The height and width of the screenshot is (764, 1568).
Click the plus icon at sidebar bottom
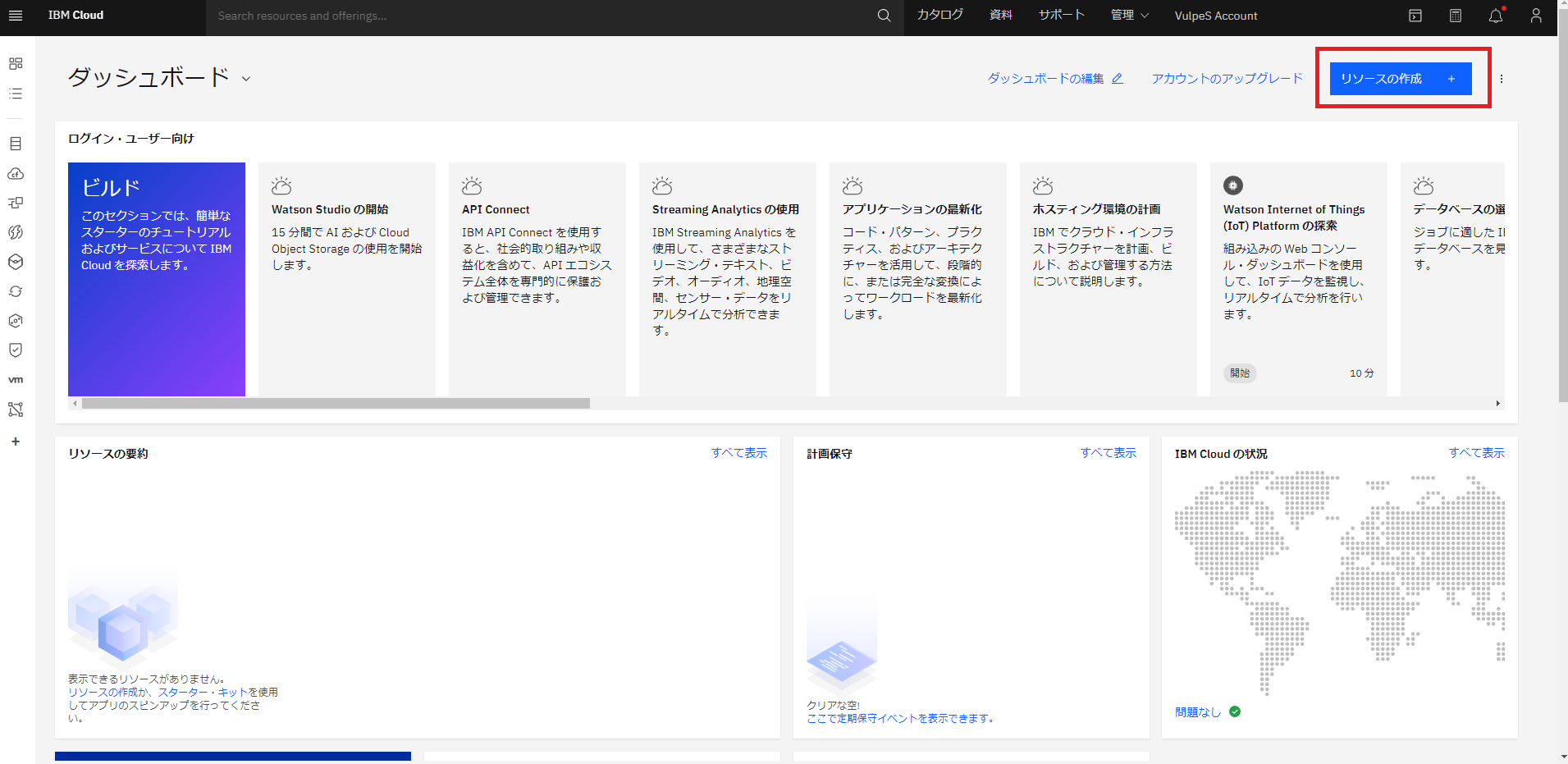(15, 441)
